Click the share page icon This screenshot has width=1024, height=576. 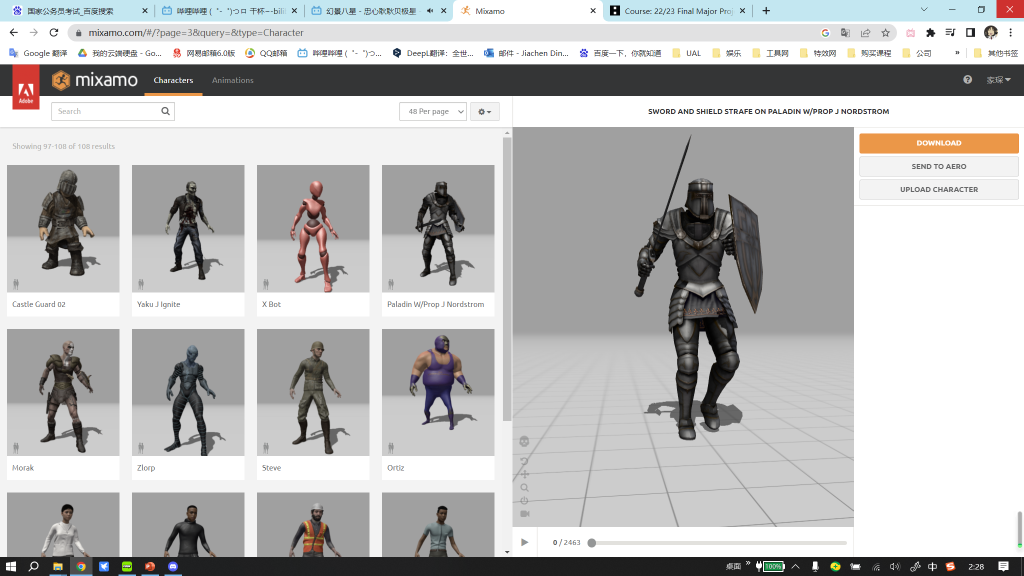(865, 33)
